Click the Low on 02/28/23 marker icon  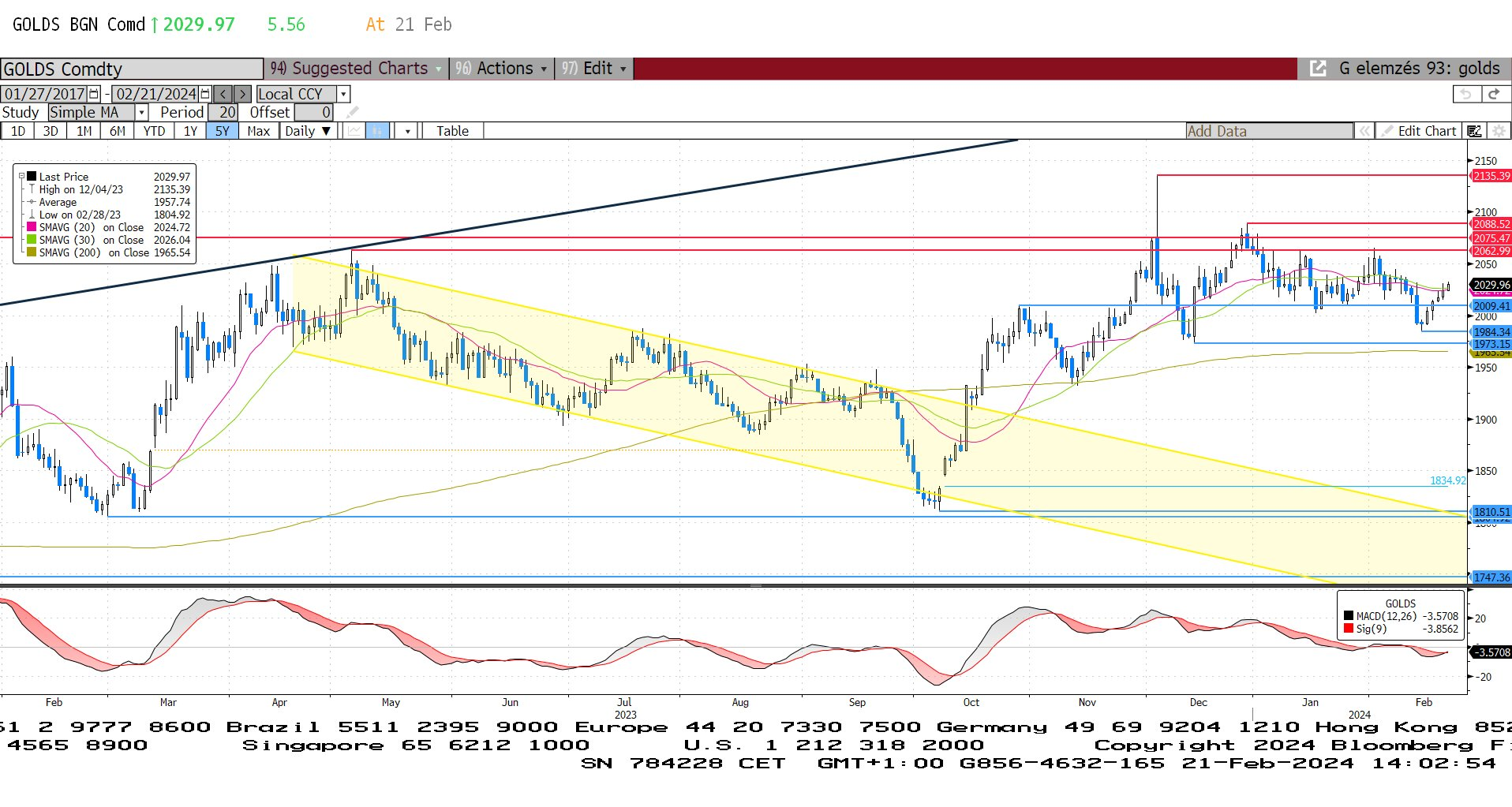[32, 215]
